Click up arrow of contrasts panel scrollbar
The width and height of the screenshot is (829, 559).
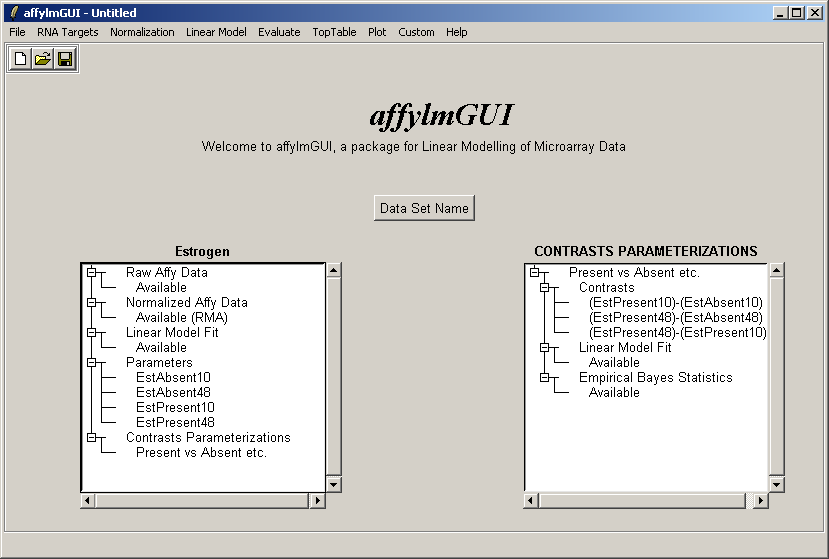click(x=776, y=270)
